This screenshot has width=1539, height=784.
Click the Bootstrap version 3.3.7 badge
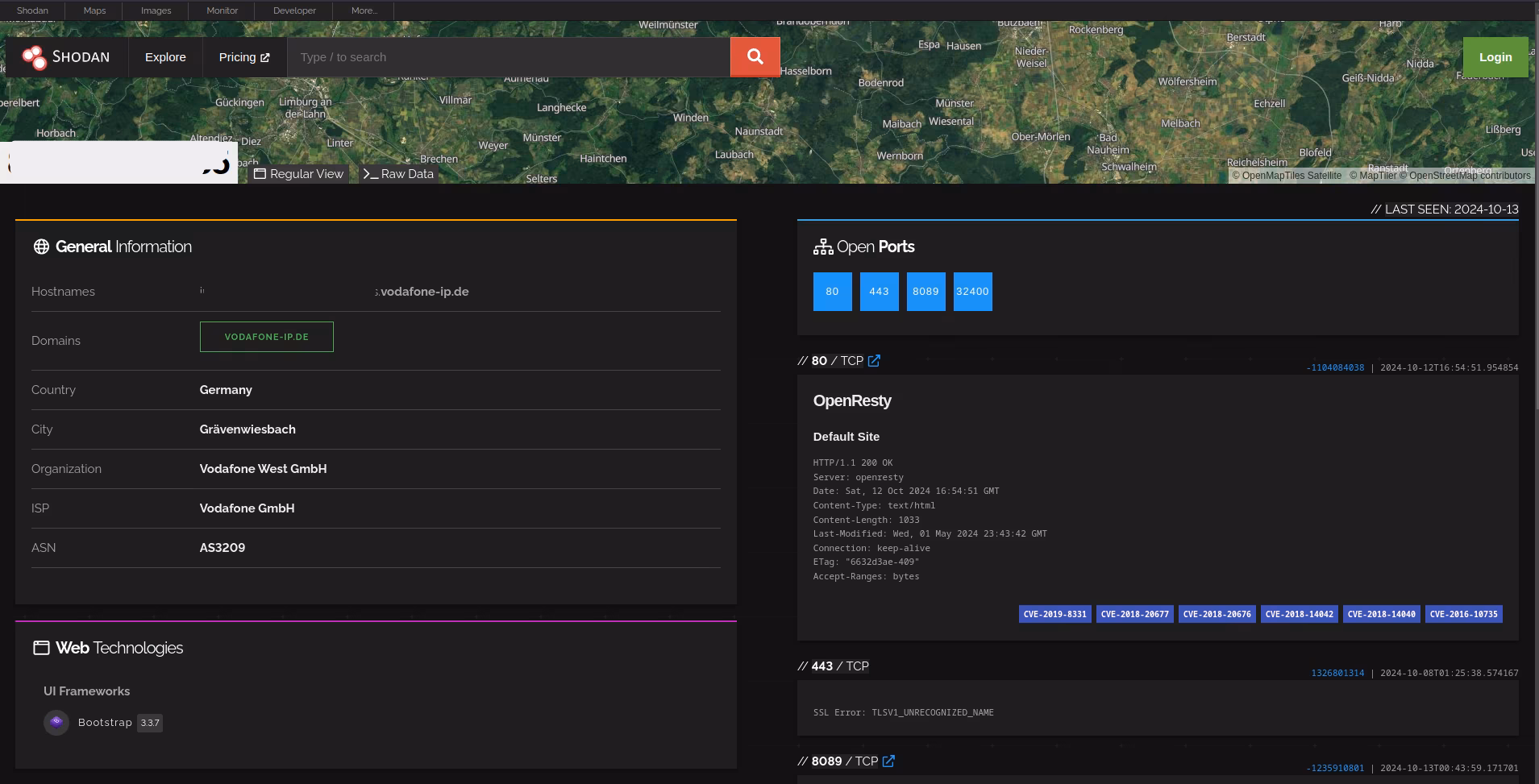tap(150, 723)
